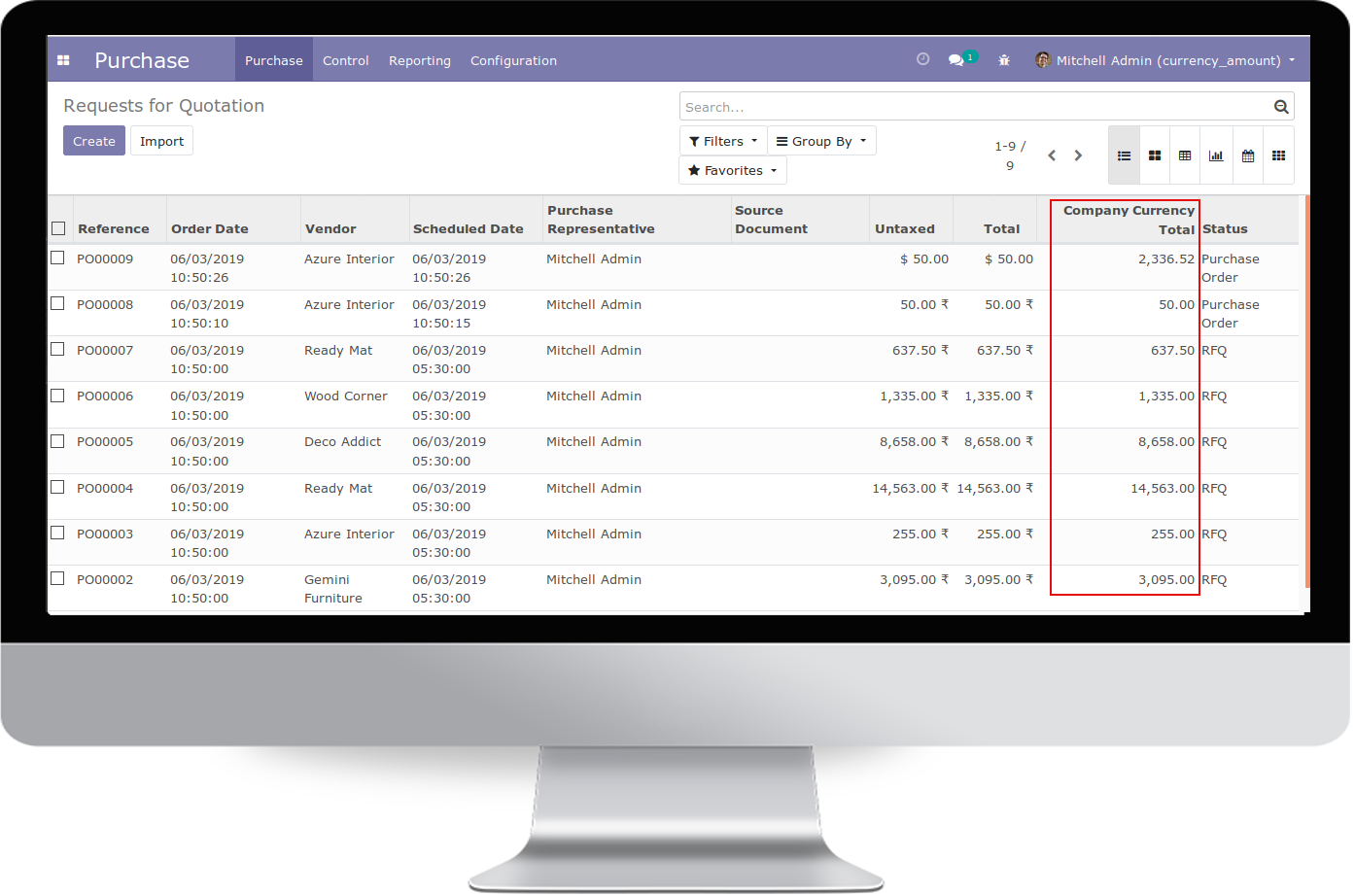The image size is (1355, 896).
Task: Click Mitchell Admin avatar picture
Action: coord(1043,60)
